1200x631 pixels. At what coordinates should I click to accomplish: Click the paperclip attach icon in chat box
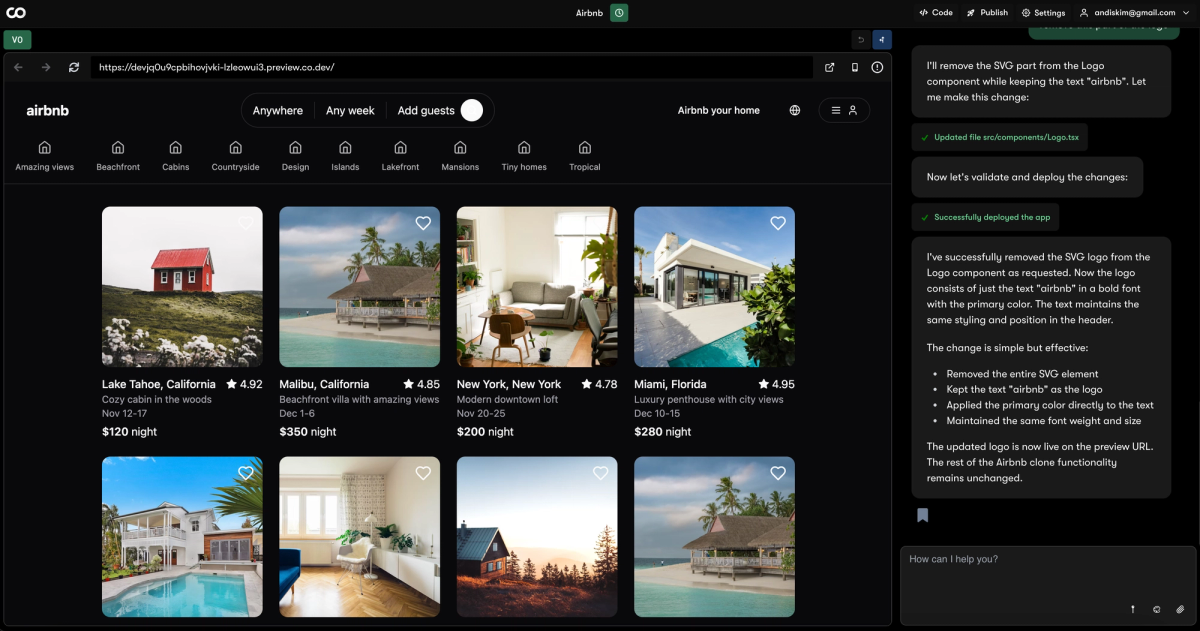1180,608
